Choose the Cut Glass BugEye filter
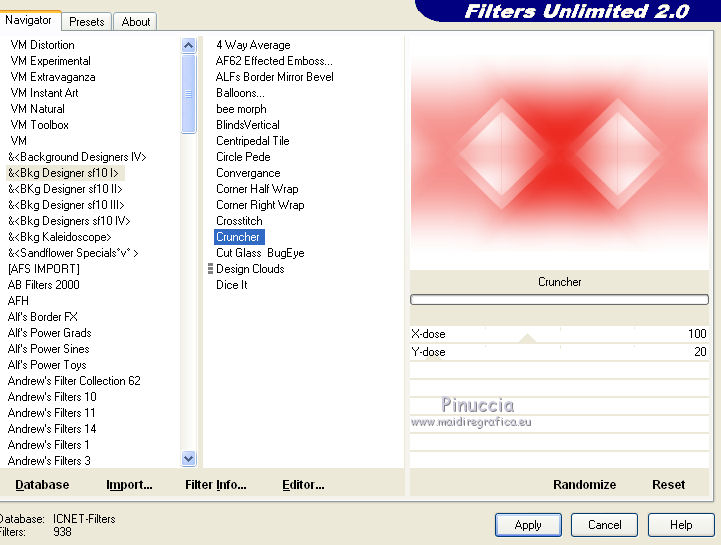This screenshot has height=545, width=721. tap(260, 253)
